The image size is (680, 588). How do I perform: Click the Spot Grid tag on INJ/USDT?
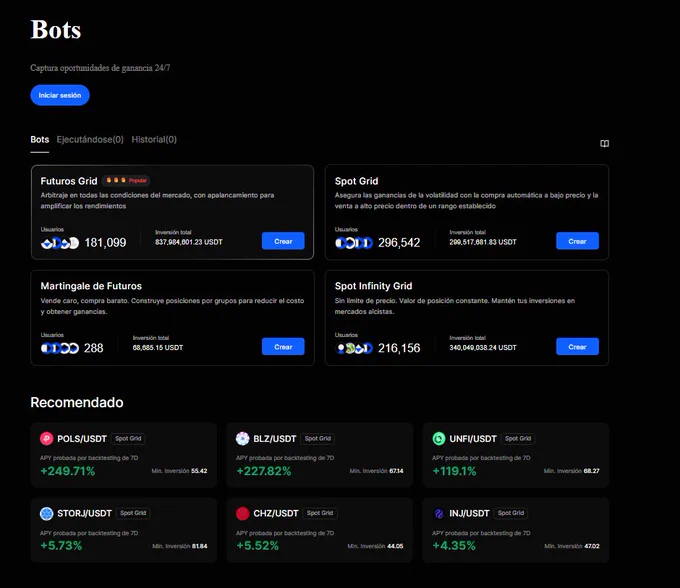coord(511,513)
